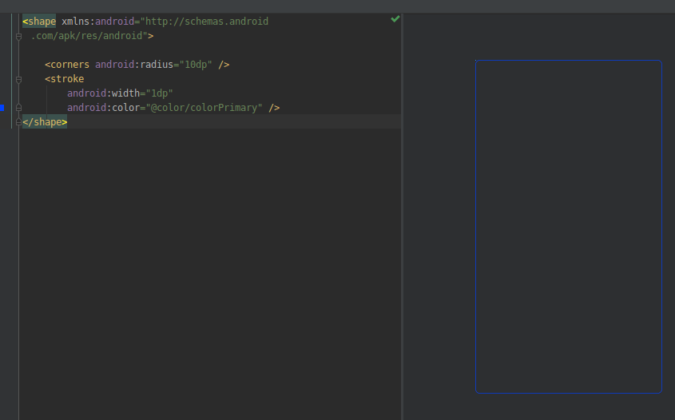Click the stroke tag name
The image size is (675, 420).
[66, 78]
